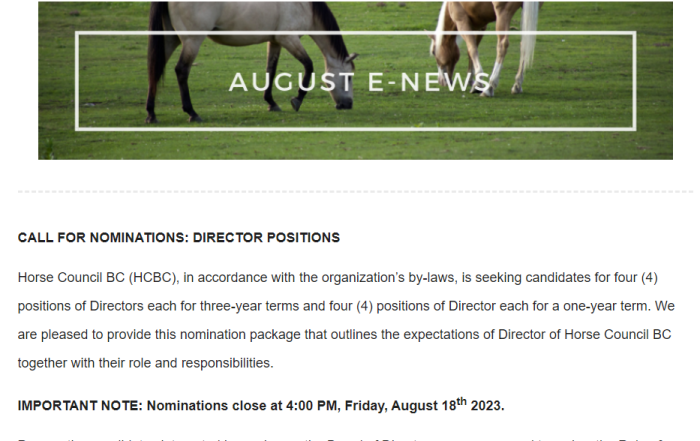Select the grey horse grazing in banner
This screenshot has width=700, height=441.
(250, 58)
